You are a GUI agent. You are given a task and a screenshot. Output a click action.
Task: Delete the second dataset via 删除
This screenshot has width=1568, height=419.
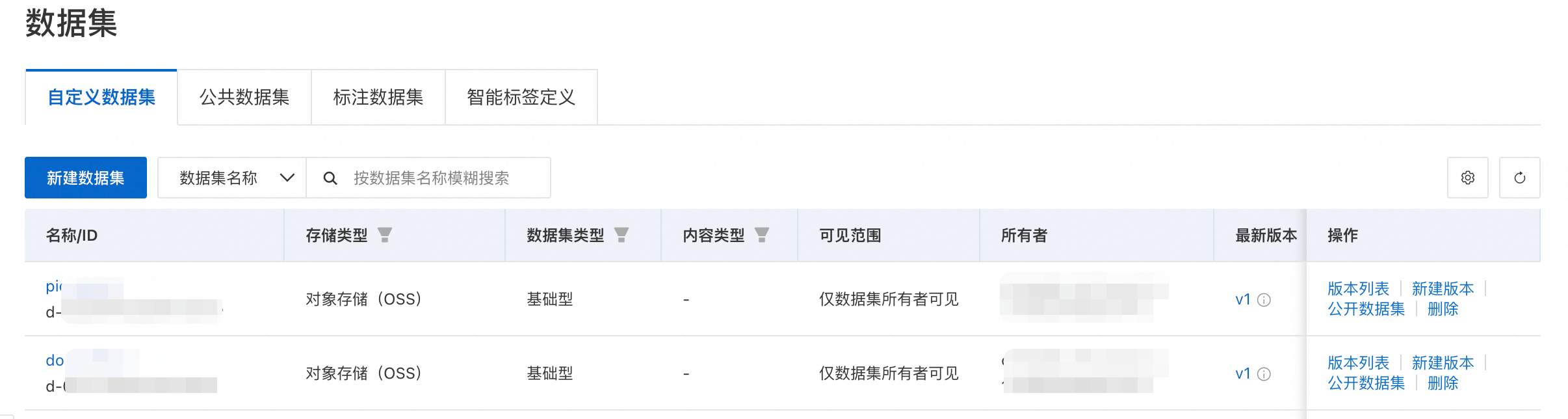(1443, 383)
